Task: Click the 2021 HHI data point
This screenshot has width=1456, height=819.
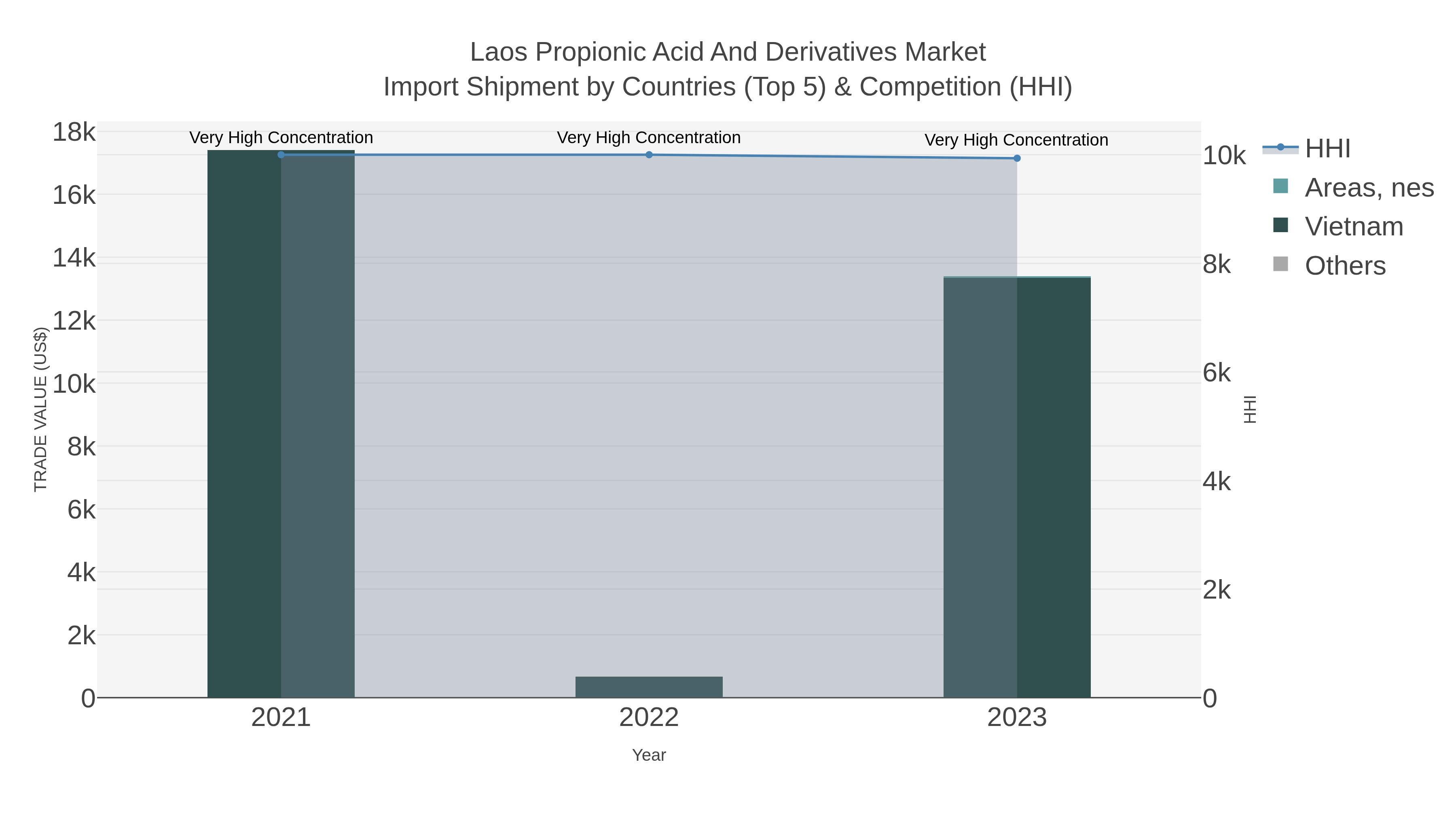Action: tap(281, 154)
